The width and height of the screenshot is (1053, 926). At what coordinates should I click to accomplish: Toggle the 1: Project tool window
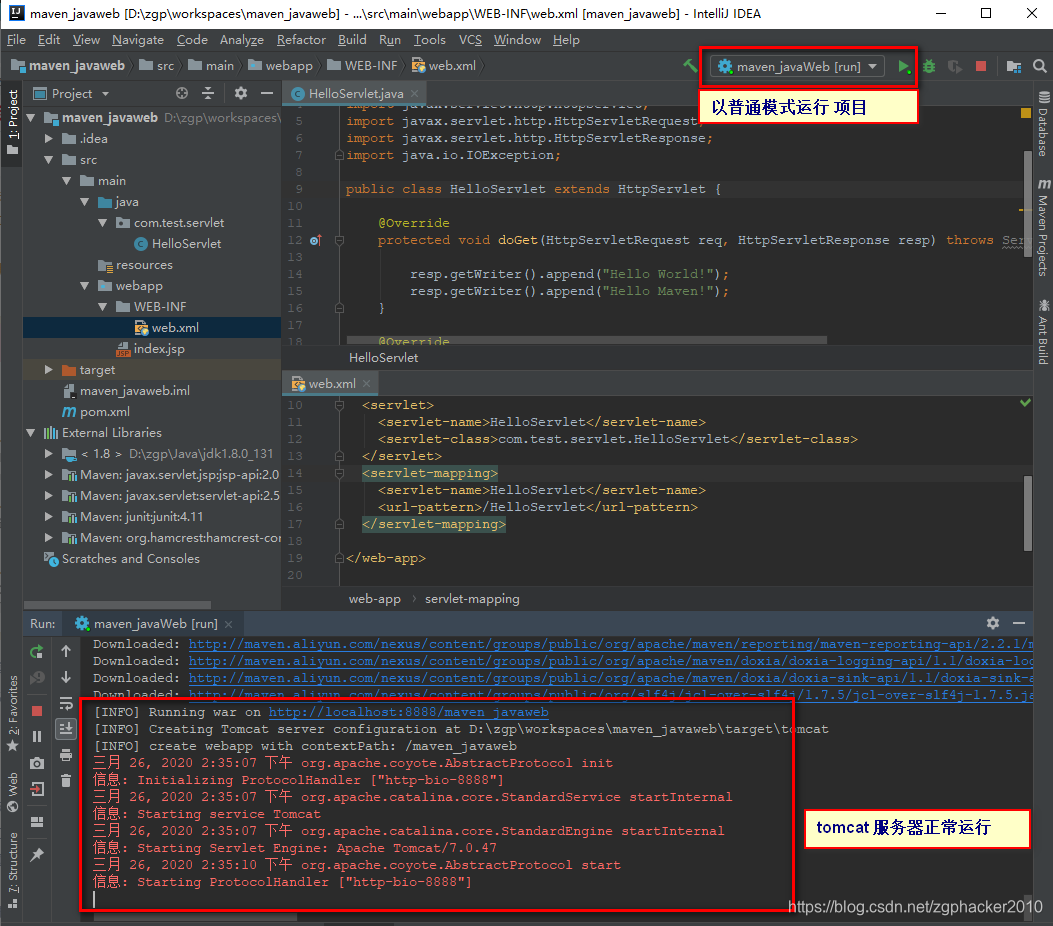[13, 121]
